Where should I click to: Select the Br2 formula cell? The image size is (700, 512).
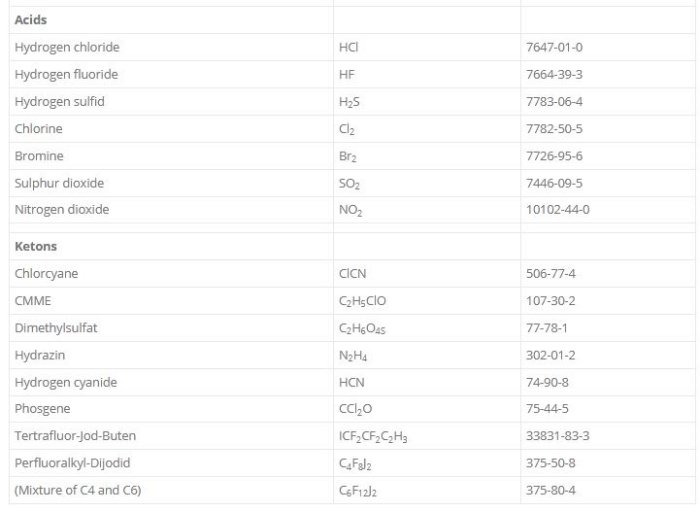(347, 156)
